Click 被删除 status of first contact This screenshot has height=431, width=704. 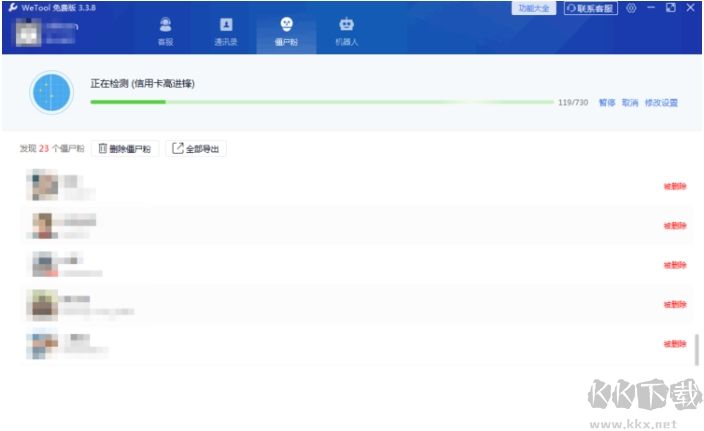tap(675, 186)
